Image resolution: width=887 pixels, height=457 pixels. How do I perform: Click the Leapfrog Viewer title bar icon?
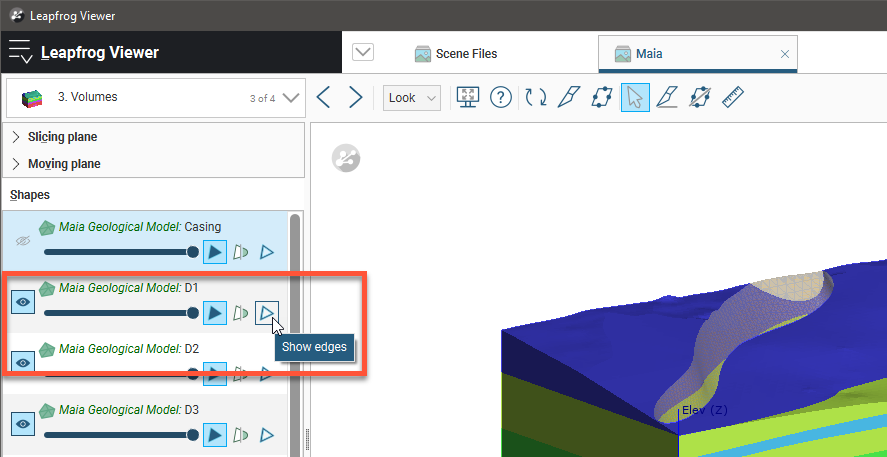pos(17,15)
